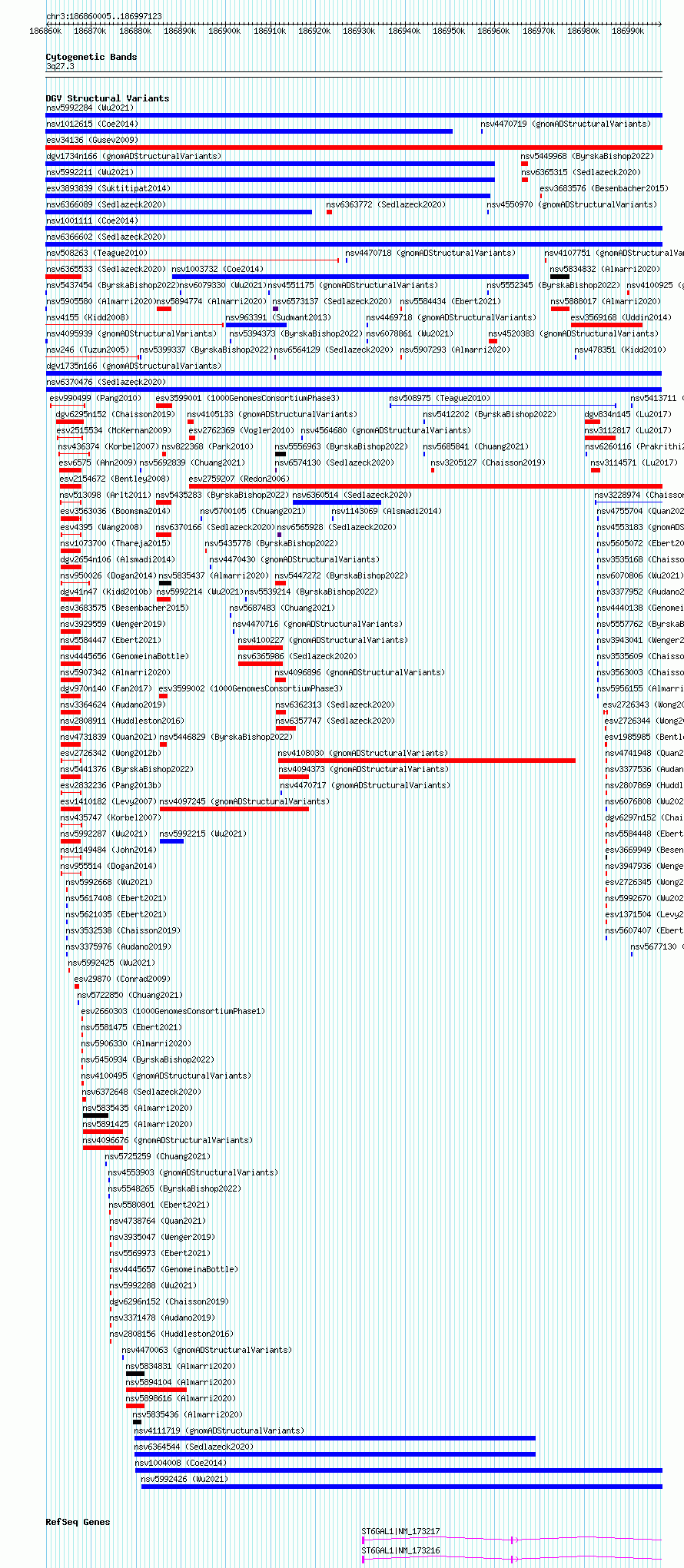Image resolution: width=684 pixels, height=1568 pixels.
Task: Click nsv6365315 (Sedlazeck2020) label
Action: (580, 172)
